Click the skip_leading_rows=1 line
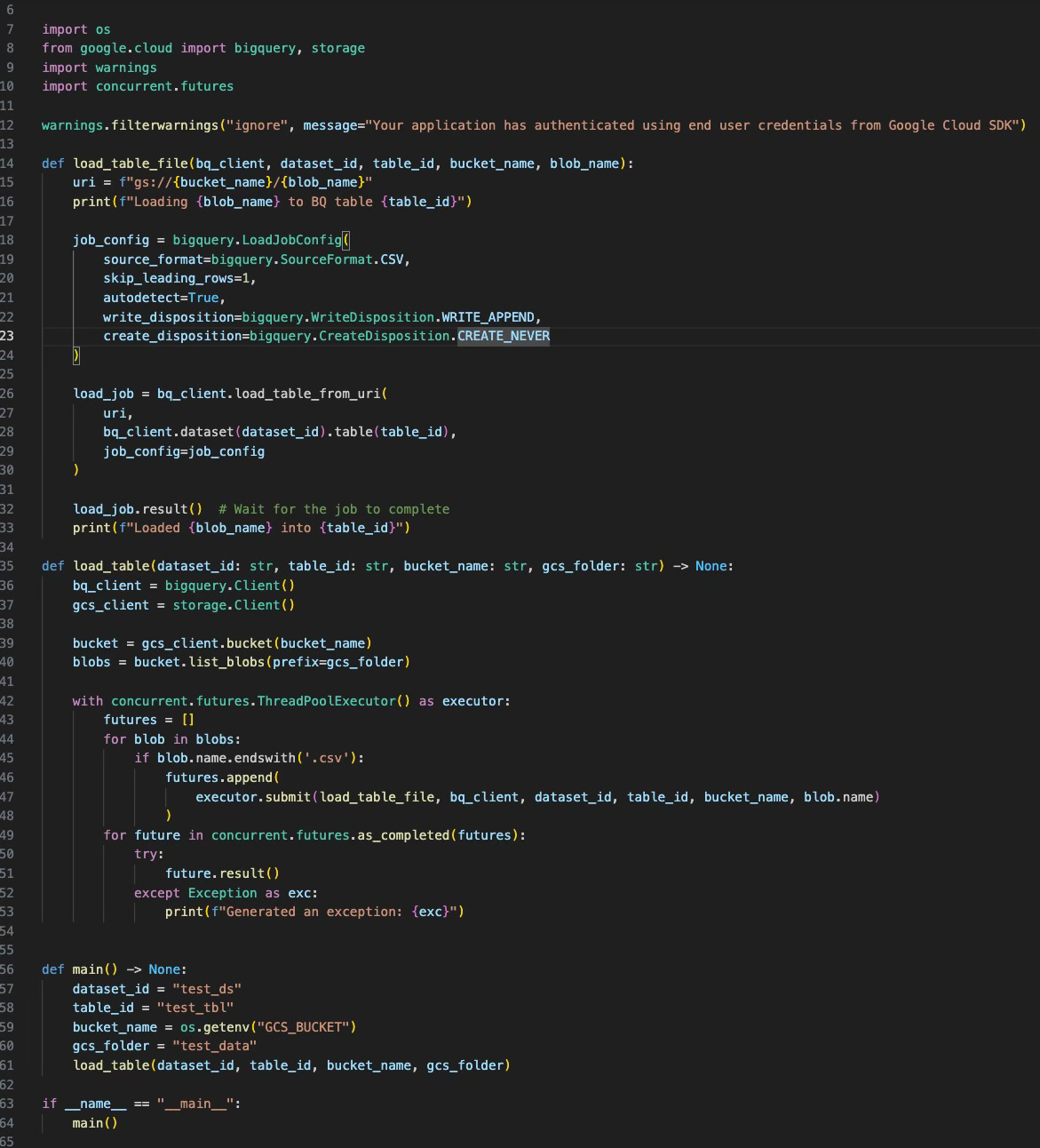This screenshot has height=1148, width=1040. [x=179, y=278]
